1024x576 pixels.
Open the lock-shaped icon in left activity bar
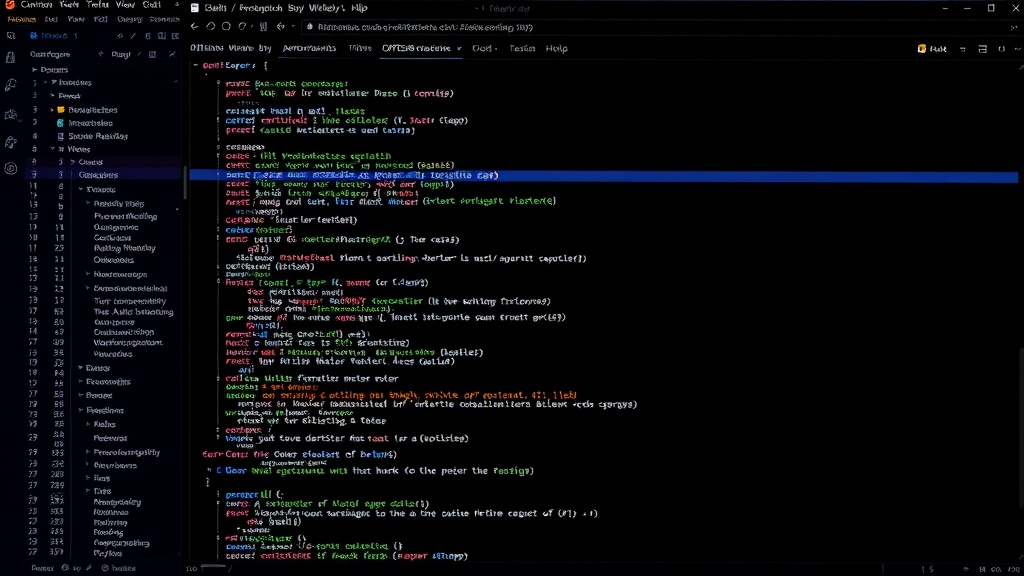click(x=10, y=57)
